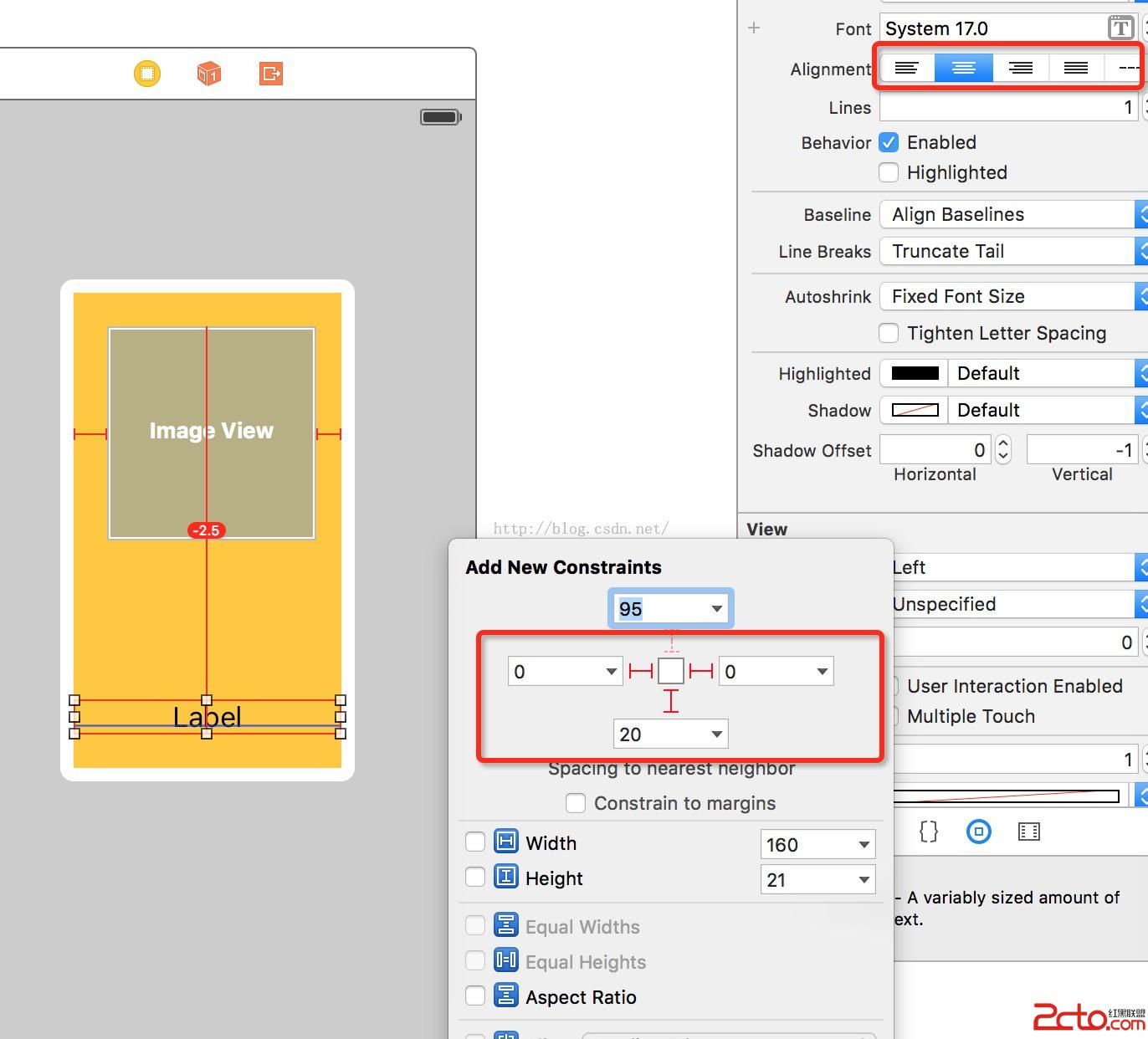Viewport: 1148px width, 1039px height.
Task: Click the Exit icon in scene dock
Action: tap(270, 74)
